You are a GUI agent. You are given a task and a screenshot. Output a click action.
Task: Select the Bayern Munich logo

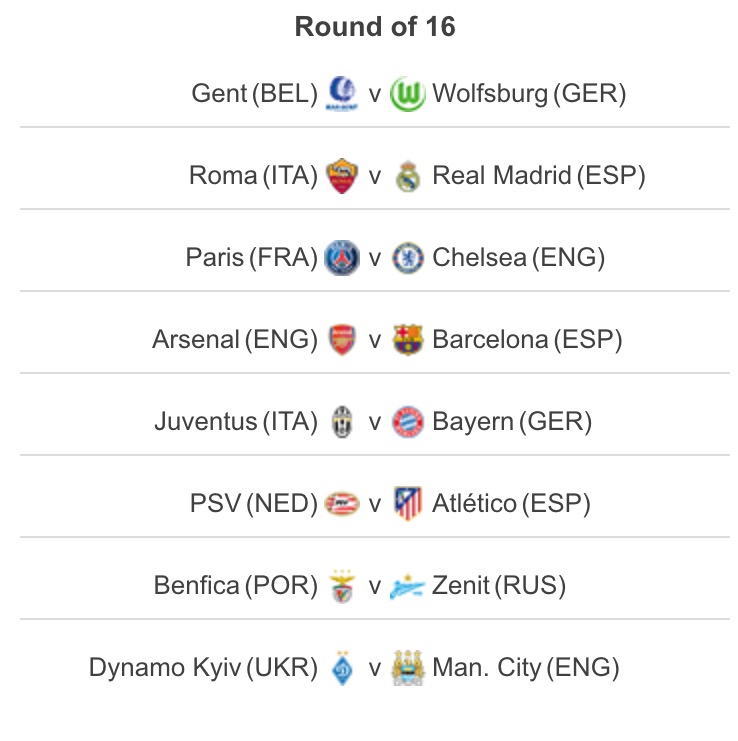pyautogui.click(x=408, y=422)
